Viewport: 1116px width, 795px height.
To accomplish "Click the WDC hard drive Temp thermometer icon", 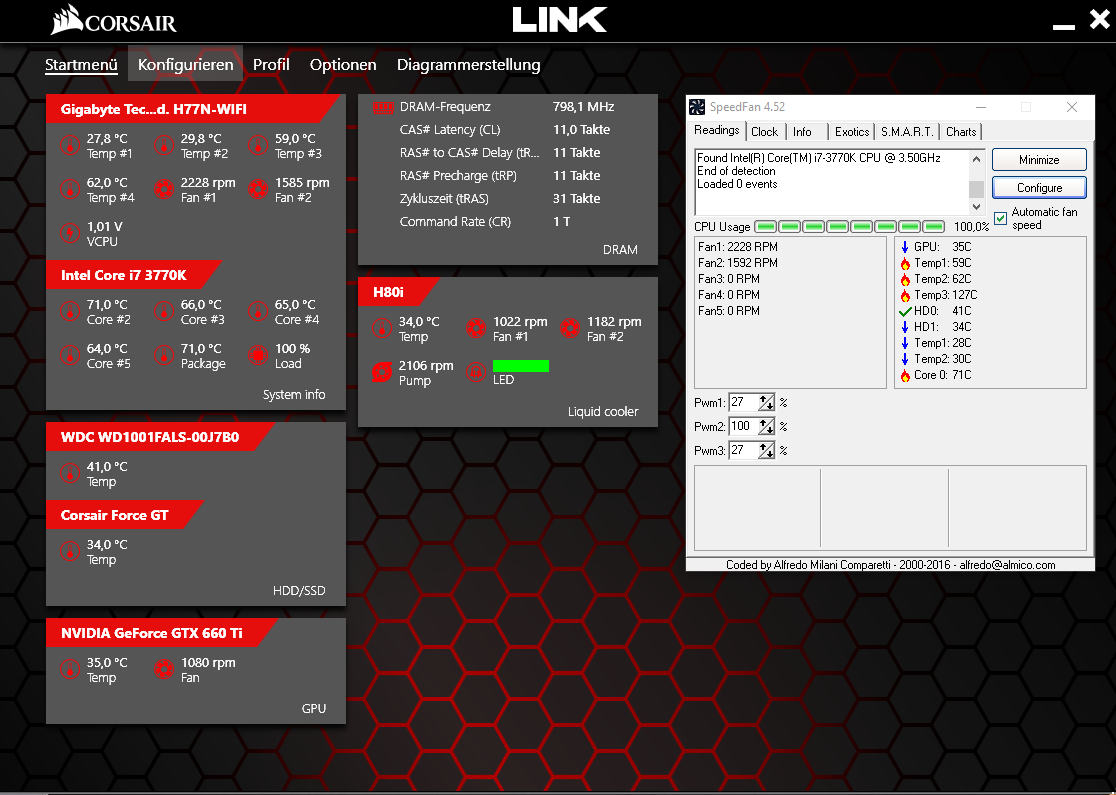I will (x=70, y=474).
